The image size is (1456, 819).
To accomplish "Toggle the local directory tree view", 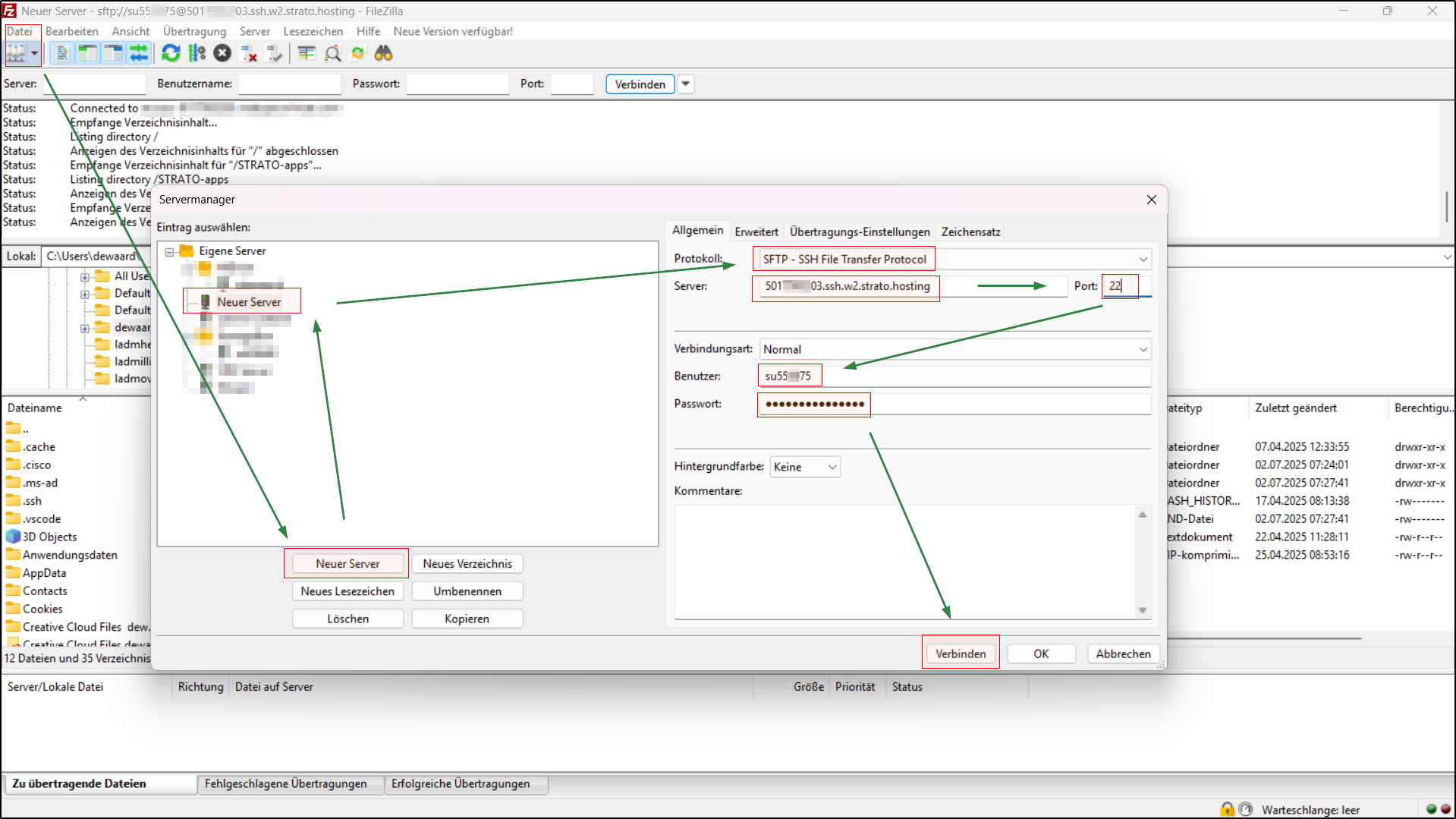I will point(87,53).
